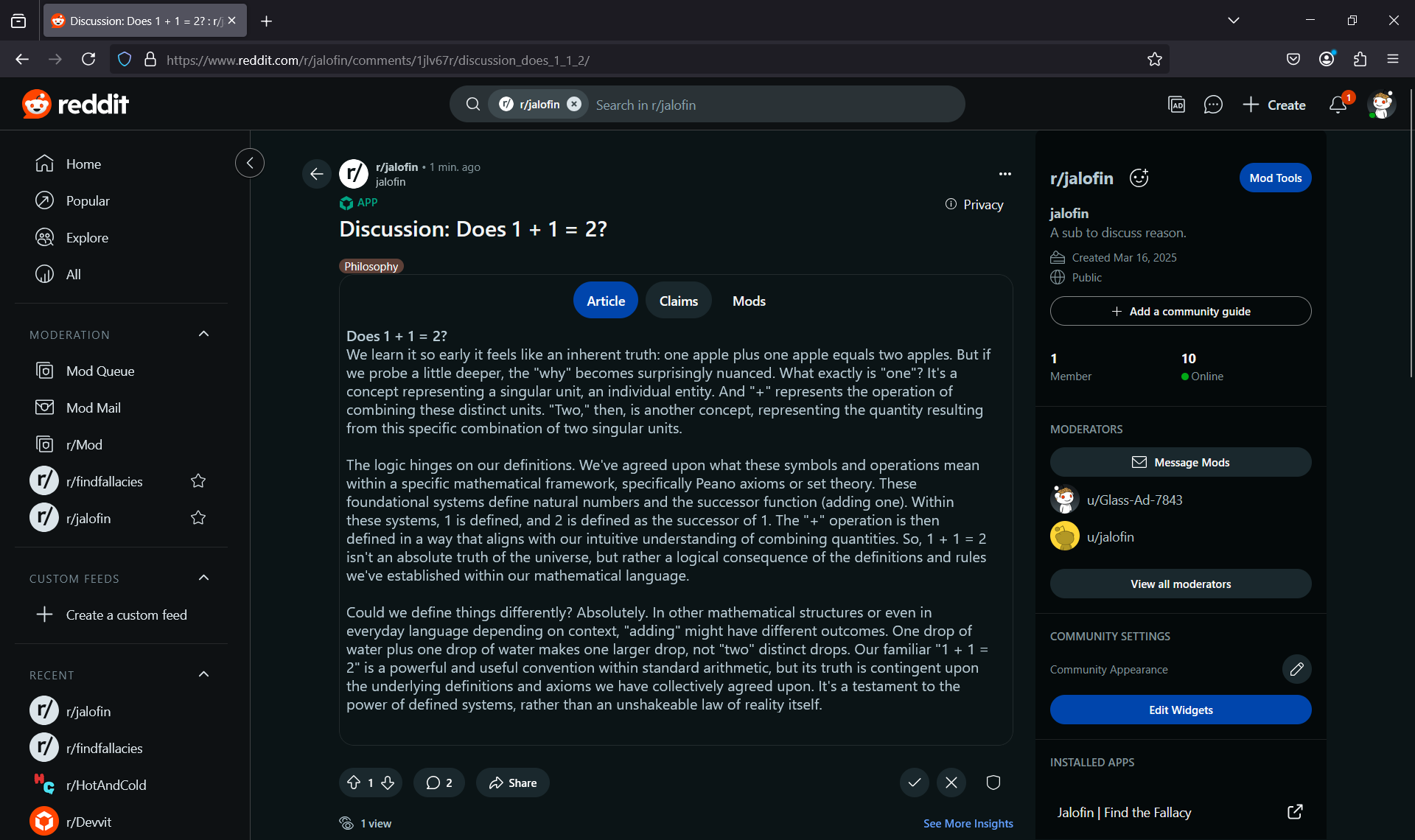Screen dimensions: 1415x840
Task: Switch to the Claims tab
Action: point(678,301)
